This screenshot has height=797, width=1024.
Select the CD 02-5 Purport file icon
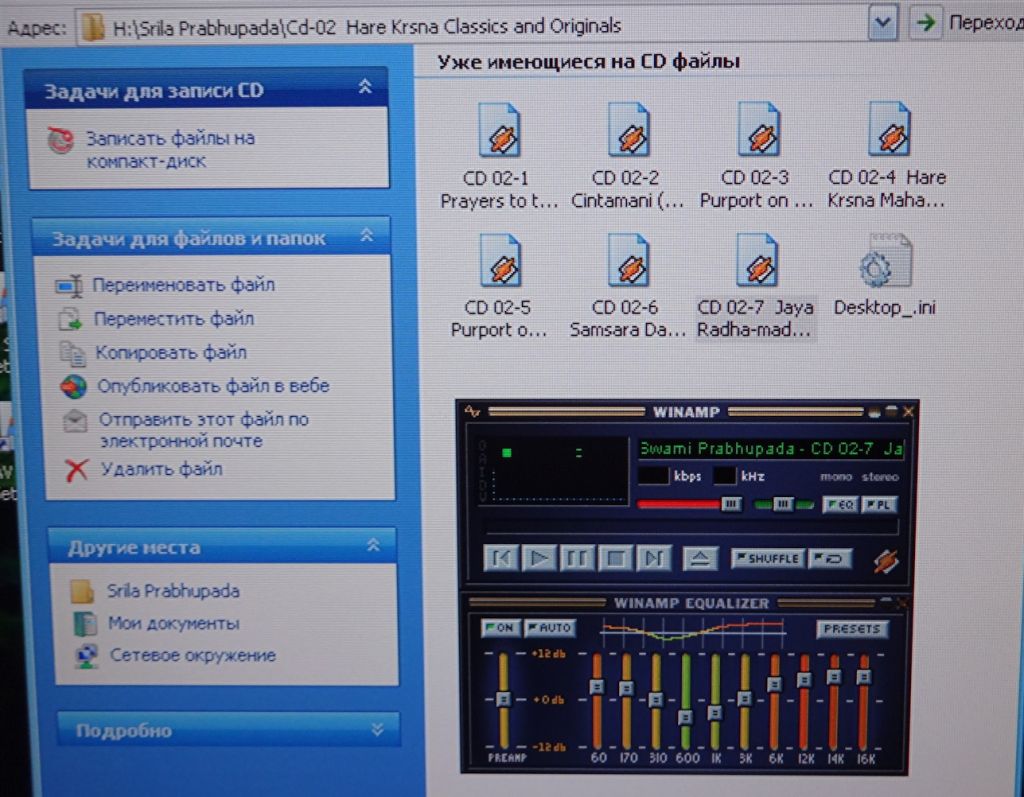pyautogui.click(x=500, y=261)
